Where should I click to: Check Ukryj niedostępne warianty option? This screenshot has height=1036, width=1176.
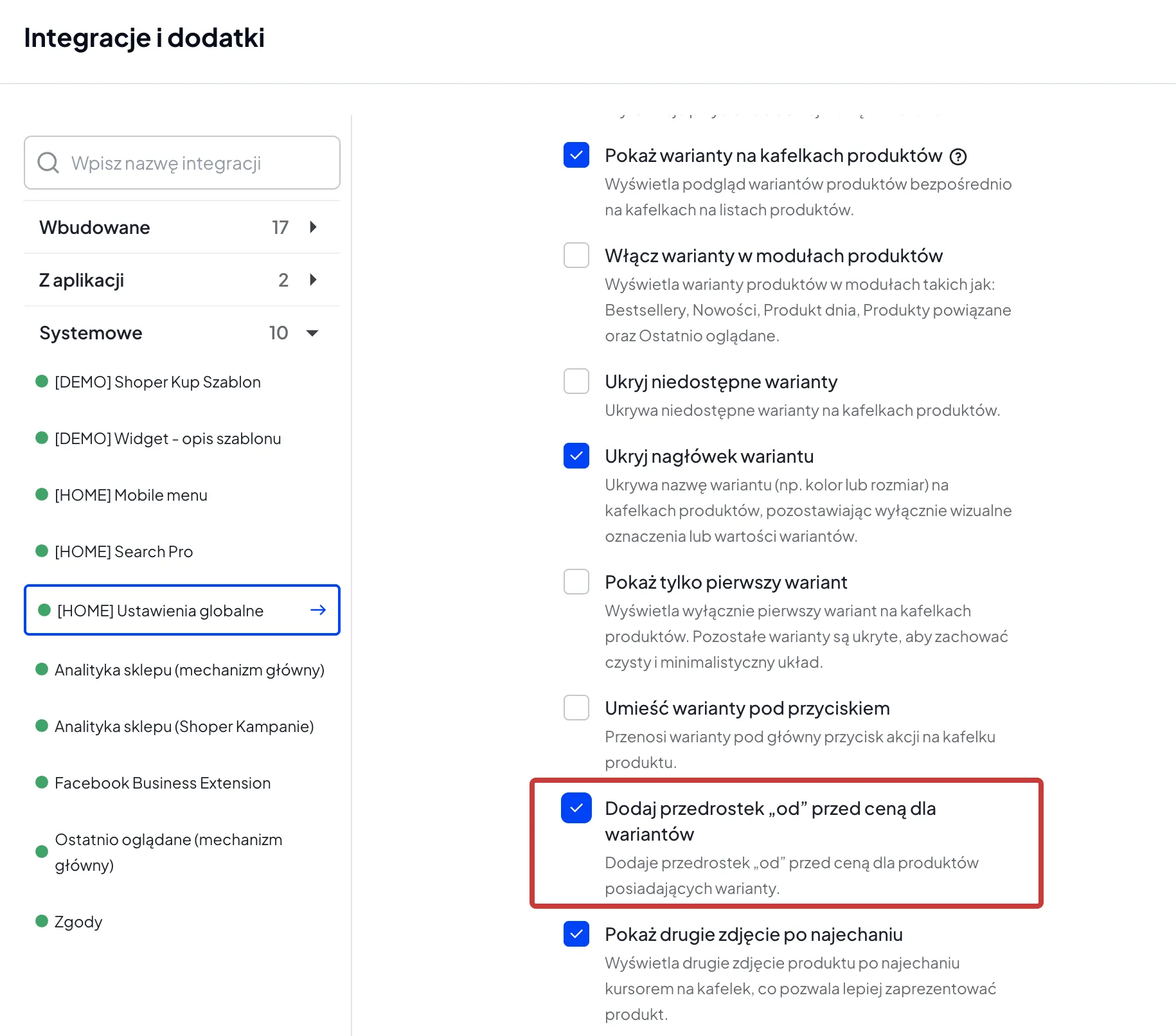pyautogui.click(x=576, y=381)
